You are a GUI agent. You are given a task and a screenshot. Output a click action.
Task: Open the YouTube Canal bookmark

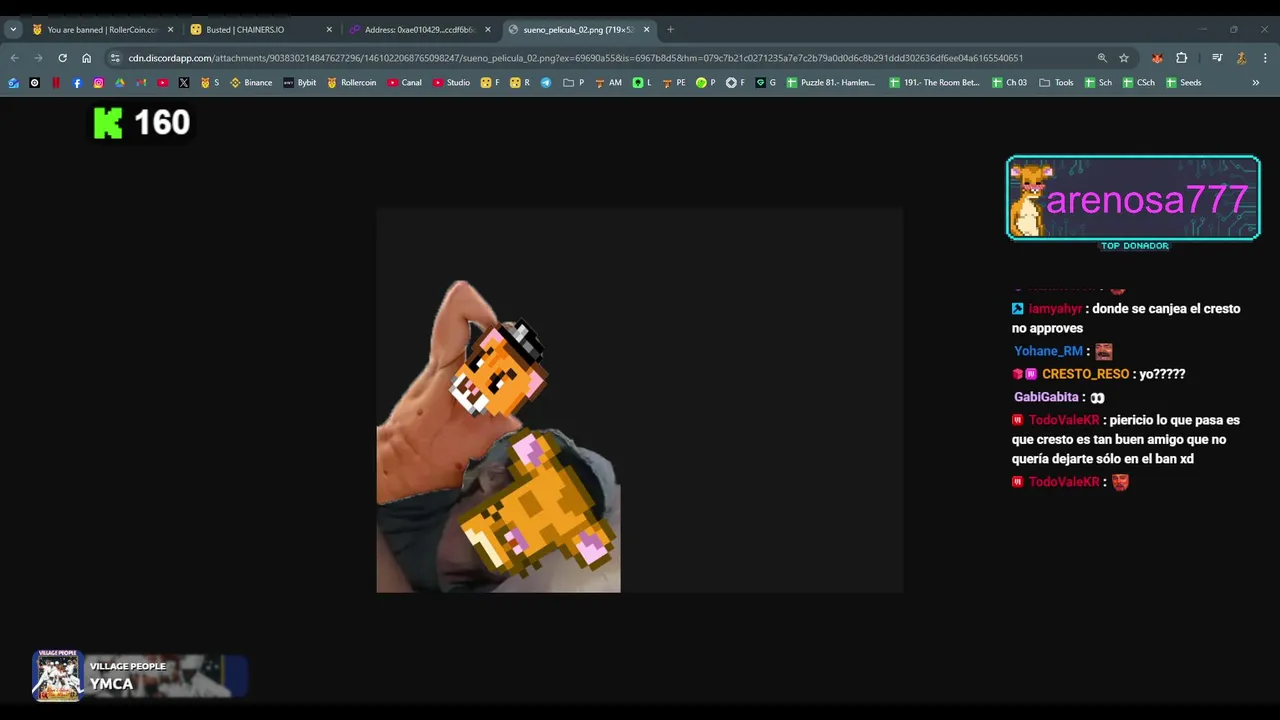click(405, 83)
